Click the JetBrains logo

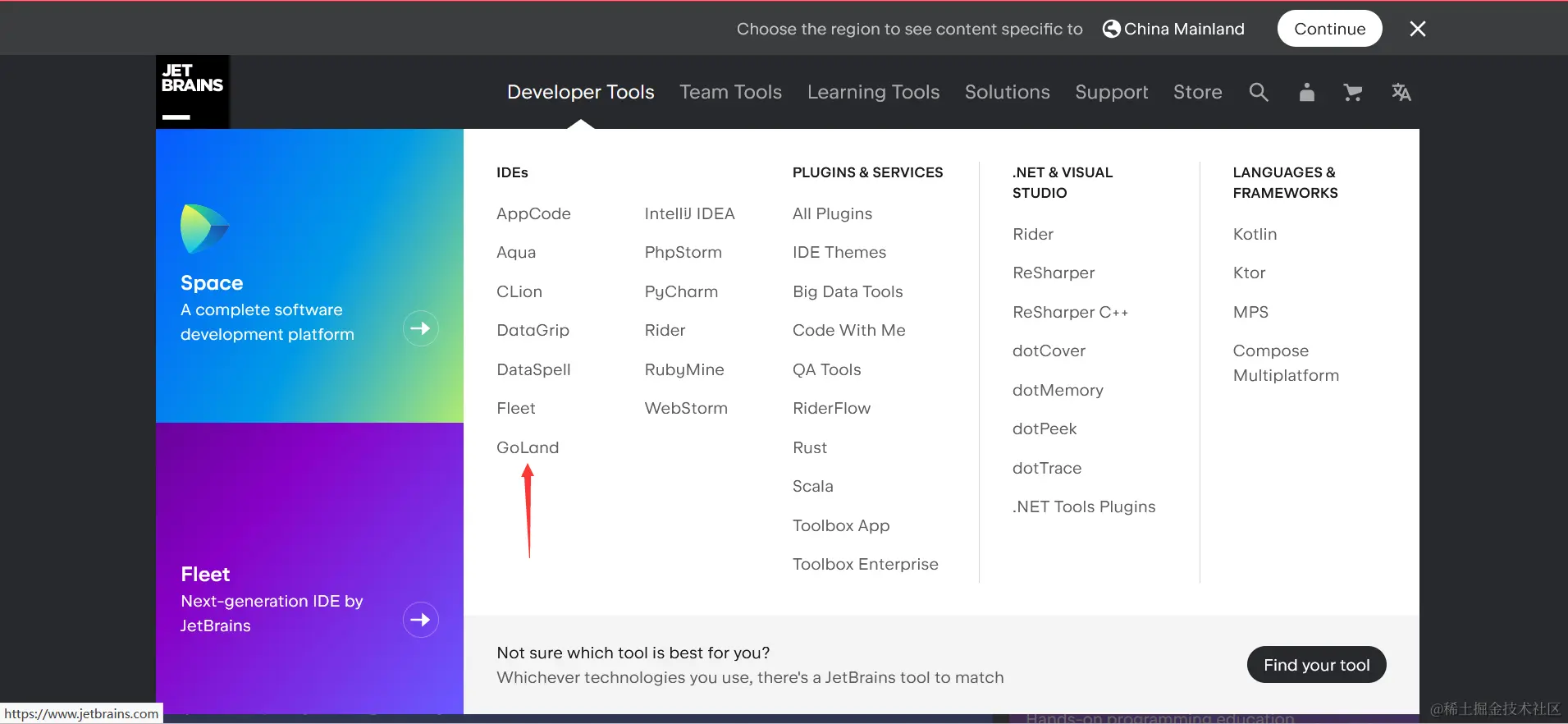pyautogui.click(x=193, y=92)
